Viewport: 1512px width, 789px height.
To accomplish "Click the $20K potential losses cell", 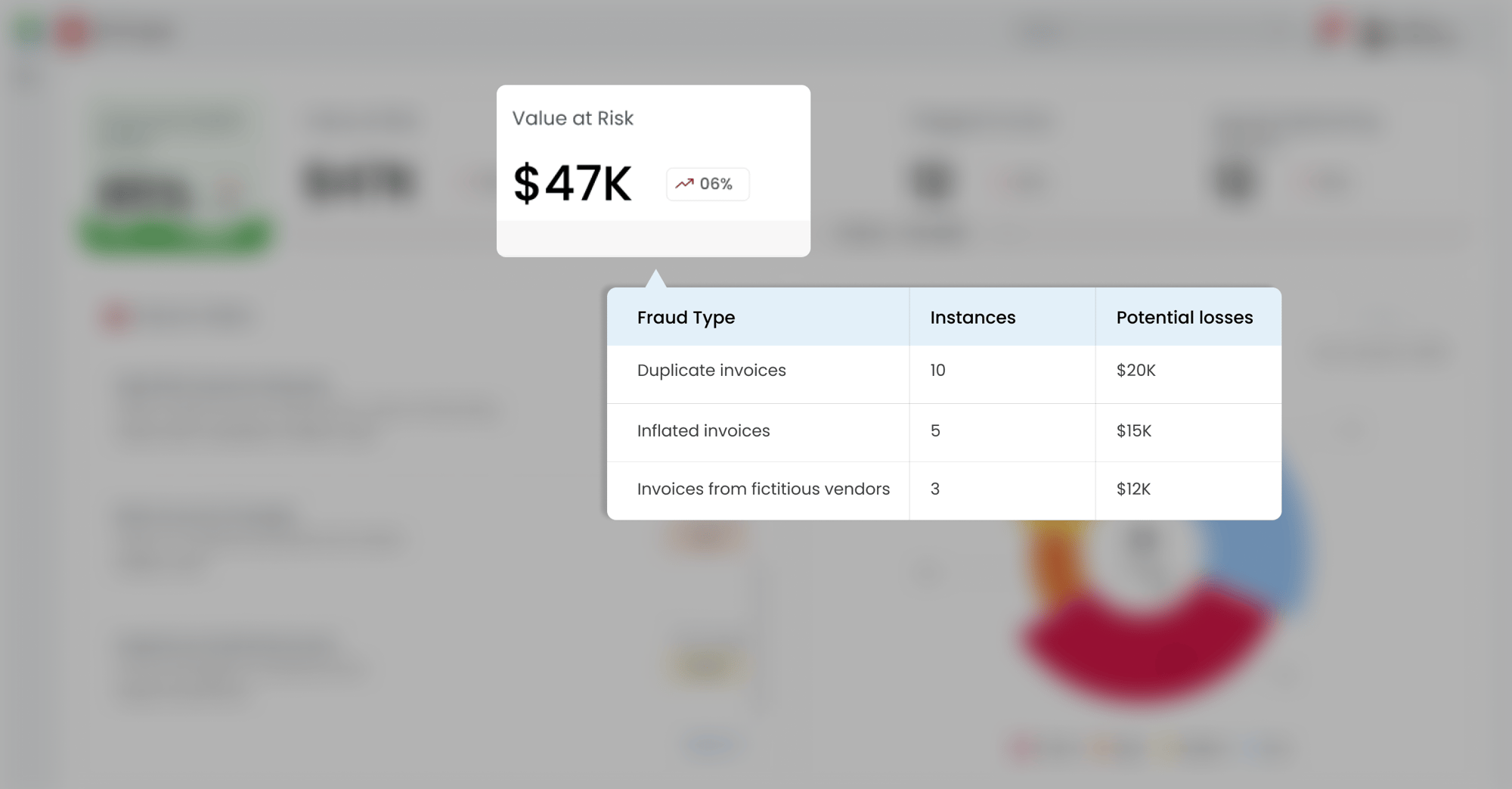I will pyautogui.click(x=1136, y=371).
